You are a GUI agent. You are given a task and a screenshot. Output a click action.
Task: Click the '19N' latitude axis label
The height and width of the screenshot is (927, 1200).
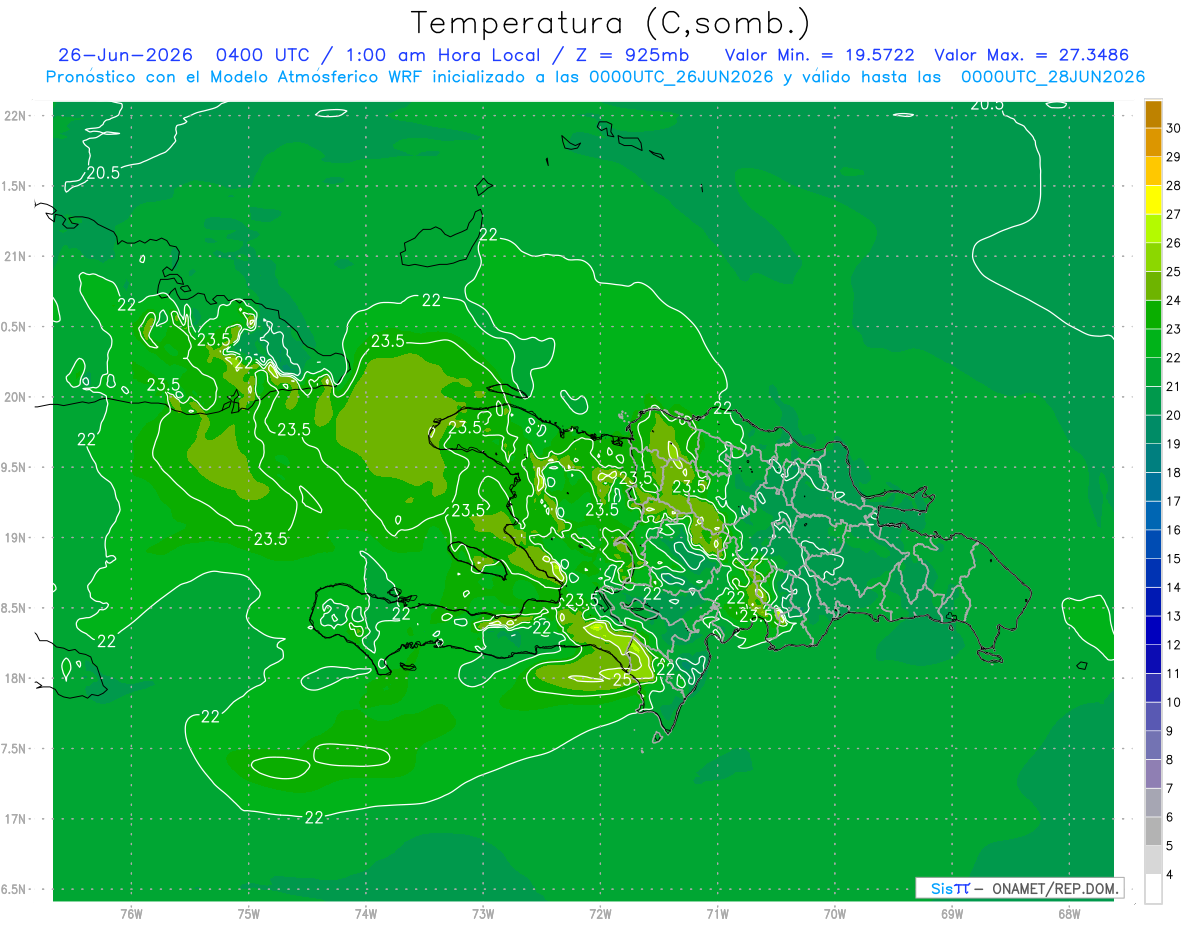click(16, 538)
